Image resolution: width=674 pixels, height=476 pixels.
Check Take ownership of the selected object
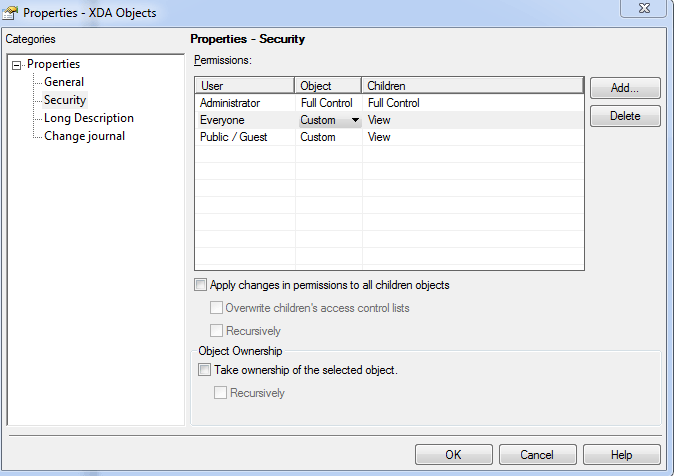pyautogui.click(x=206, y=370)
